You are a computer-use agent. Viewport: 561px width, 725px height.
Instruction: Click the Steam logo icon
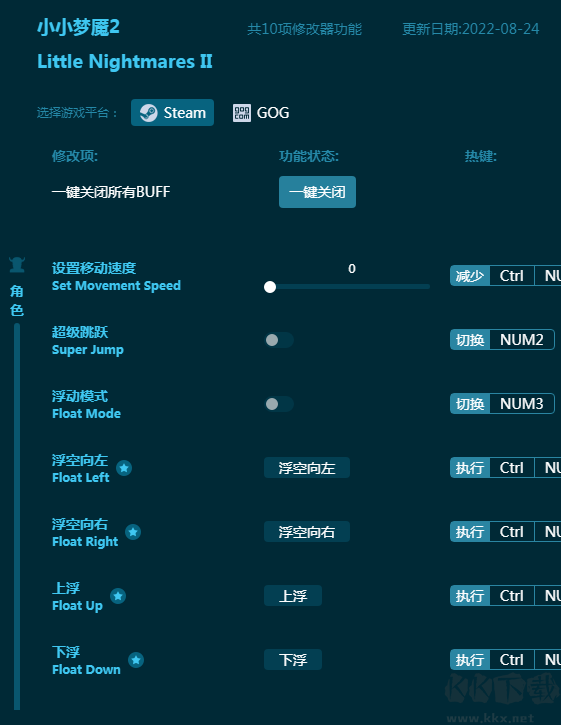pos(148,113)
